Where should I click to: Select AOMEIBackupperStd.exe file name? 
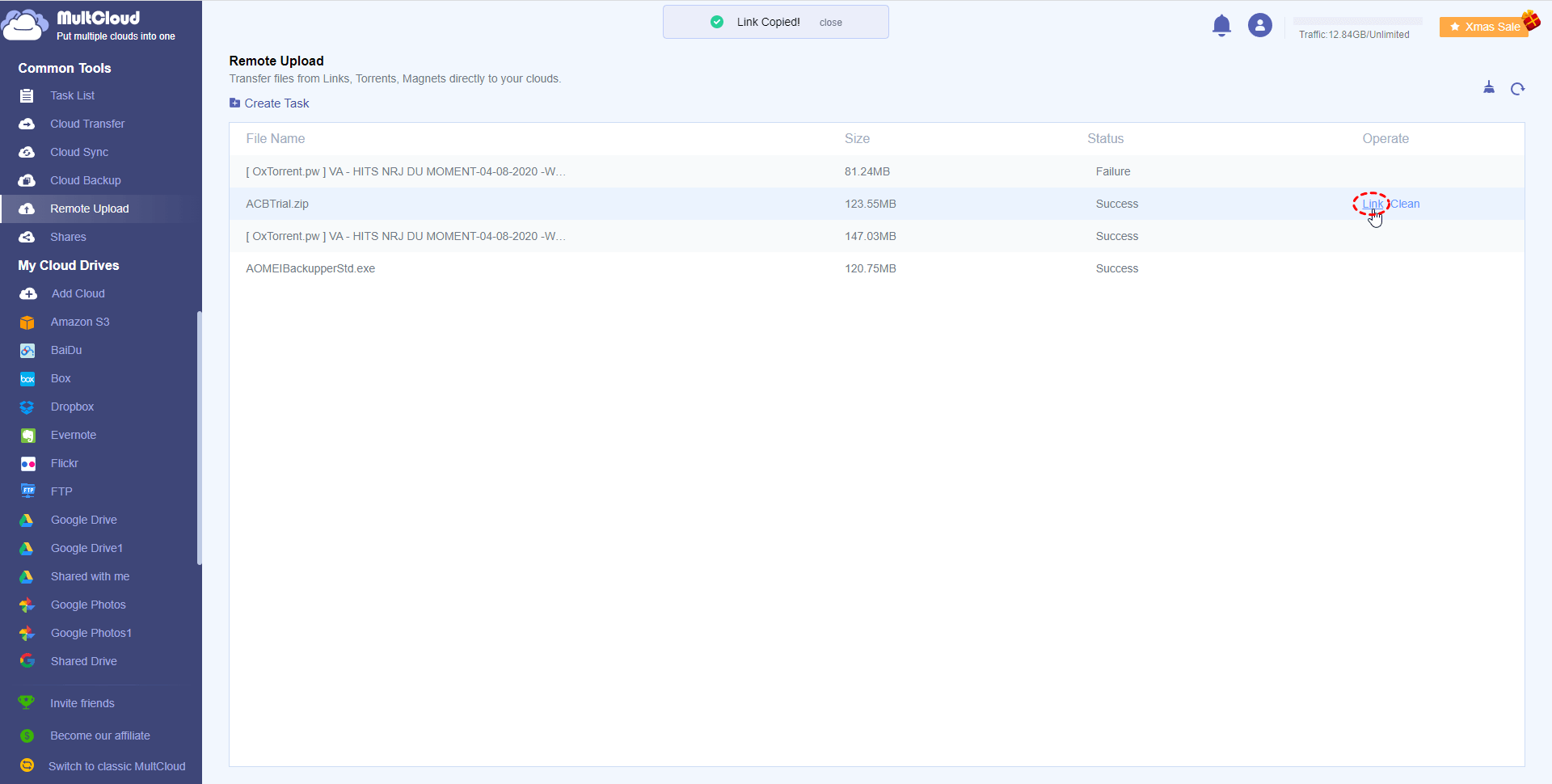click(x=310, y=268)
